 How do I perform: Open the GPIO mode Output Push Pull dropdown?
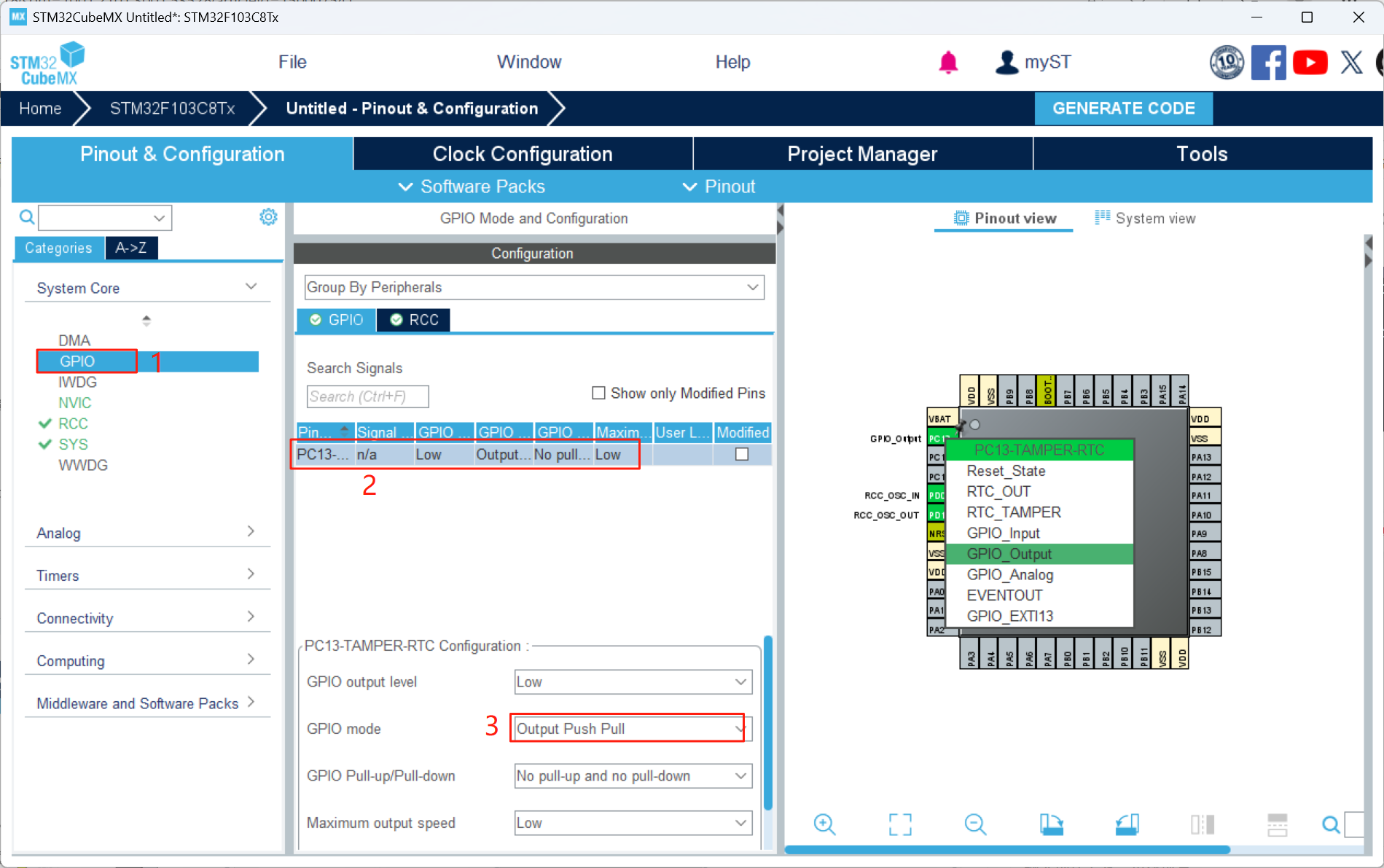point(633,729)
